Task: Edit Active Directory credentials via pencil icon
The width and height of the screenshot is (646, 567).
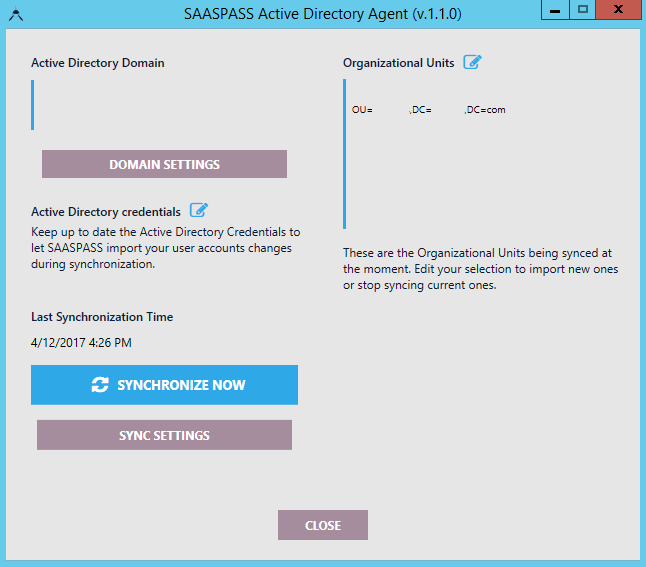Action: pos(199,210)
